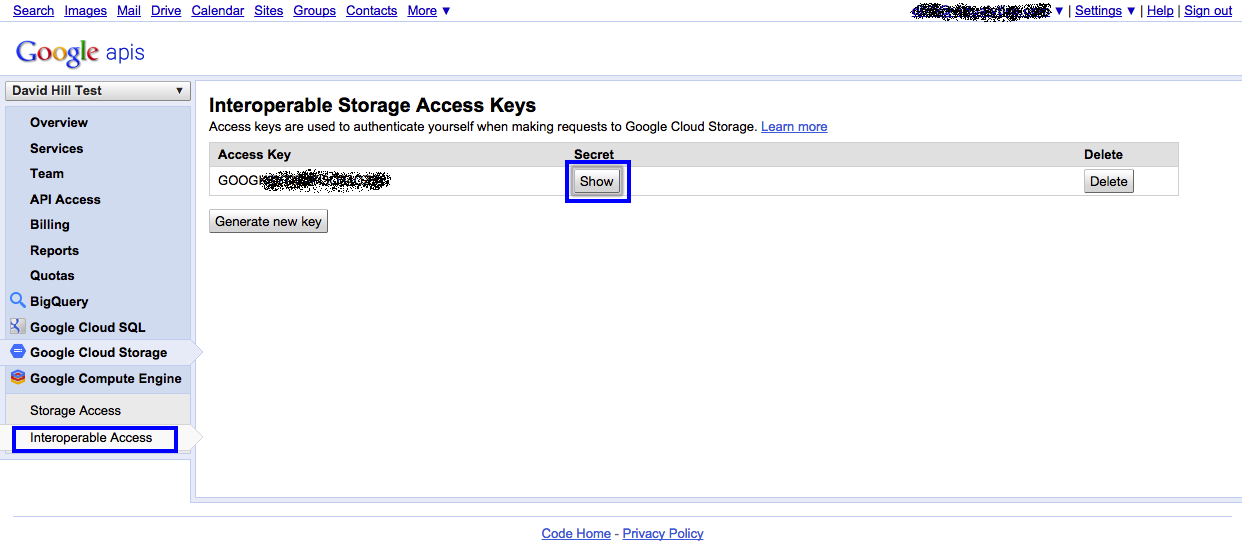Open the Learn more link
1242x551 pixels.
click(794, 127)
